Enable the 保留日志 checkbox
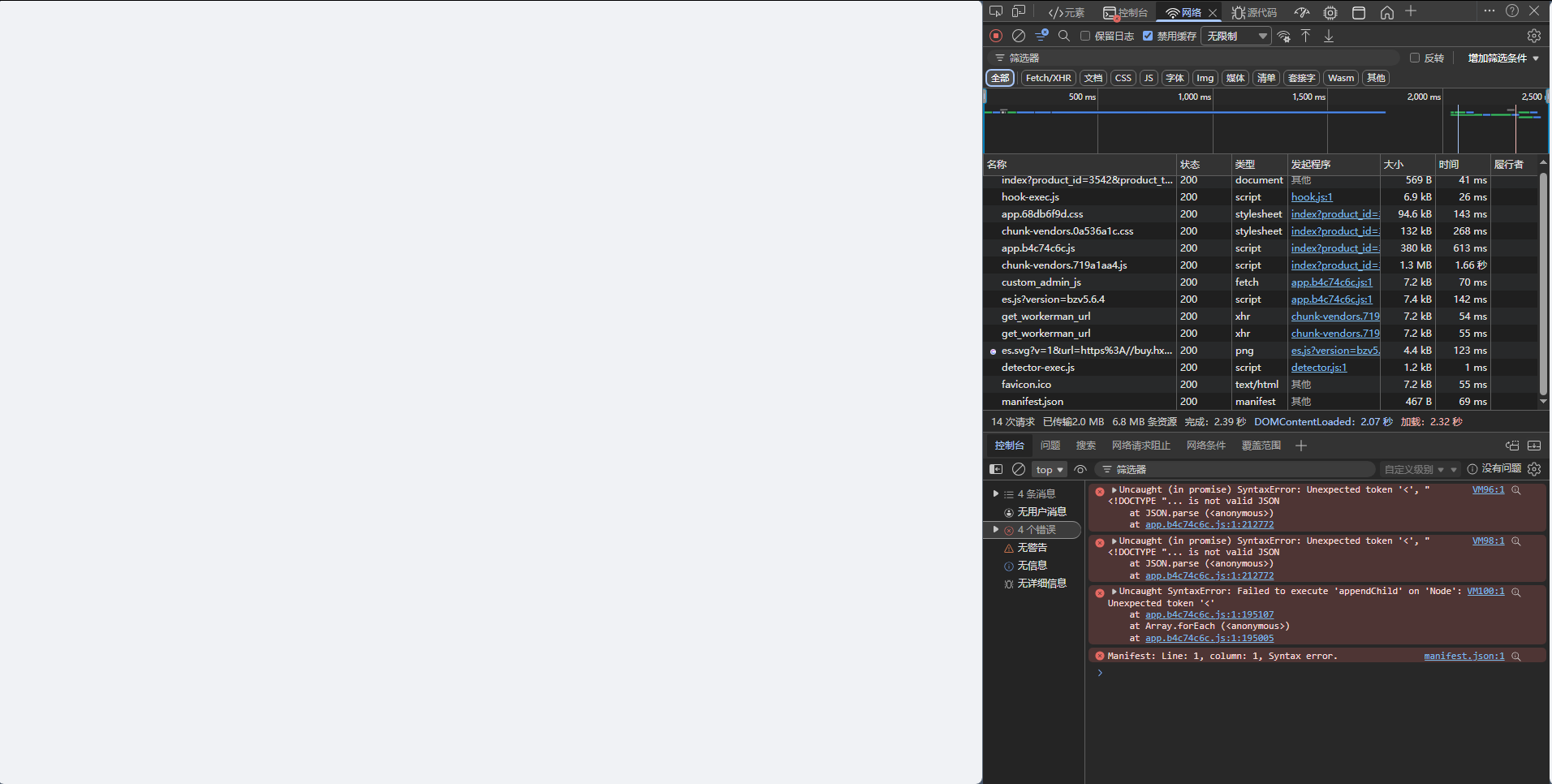Image resolution: width=1552 pixels, height=784 pixels. point(1085,36)
